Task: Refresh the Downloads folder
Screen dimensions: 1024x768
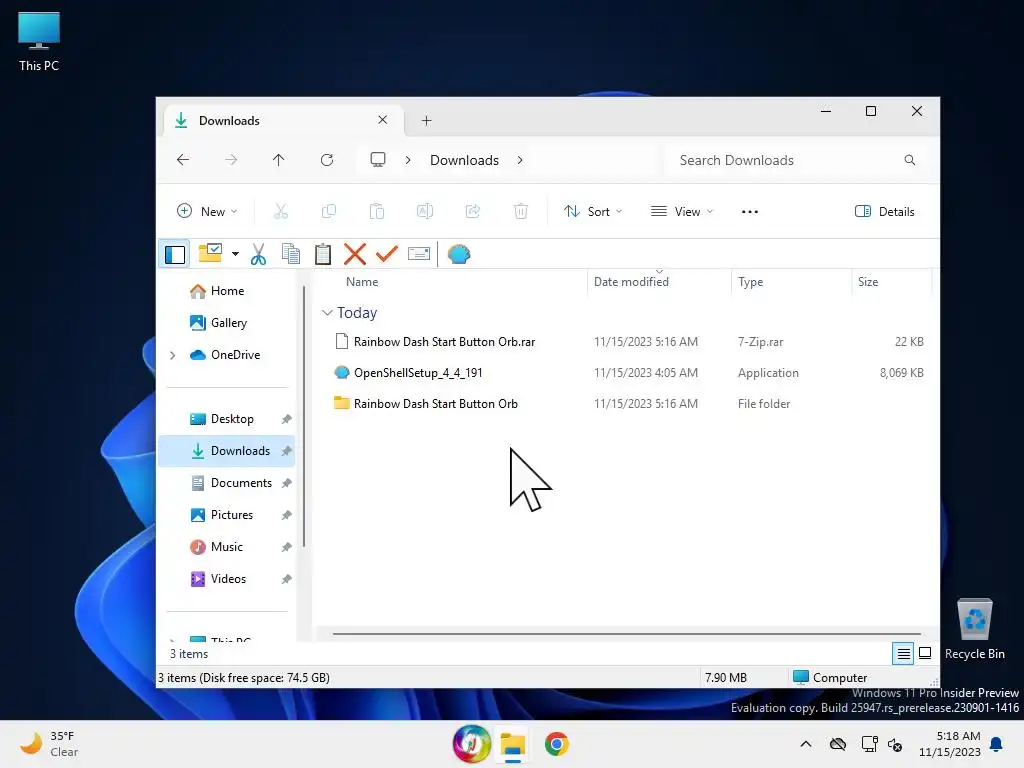Action: pyautogui.click(x=327, y=160)
